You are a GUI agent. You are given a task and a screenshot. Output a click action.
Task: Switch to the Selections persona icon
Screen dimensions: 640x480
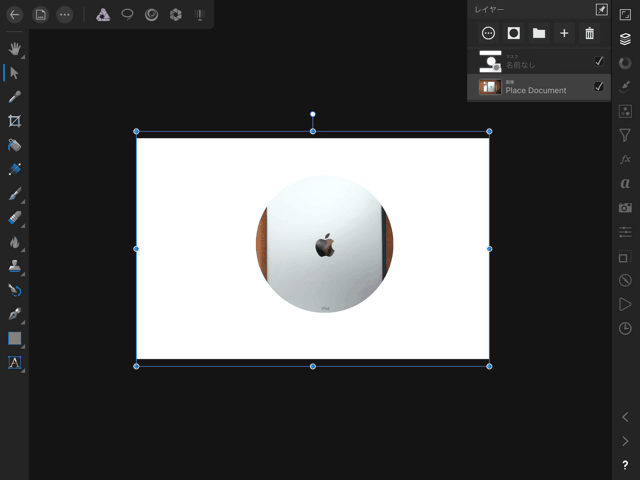click(x=127, y=15)
